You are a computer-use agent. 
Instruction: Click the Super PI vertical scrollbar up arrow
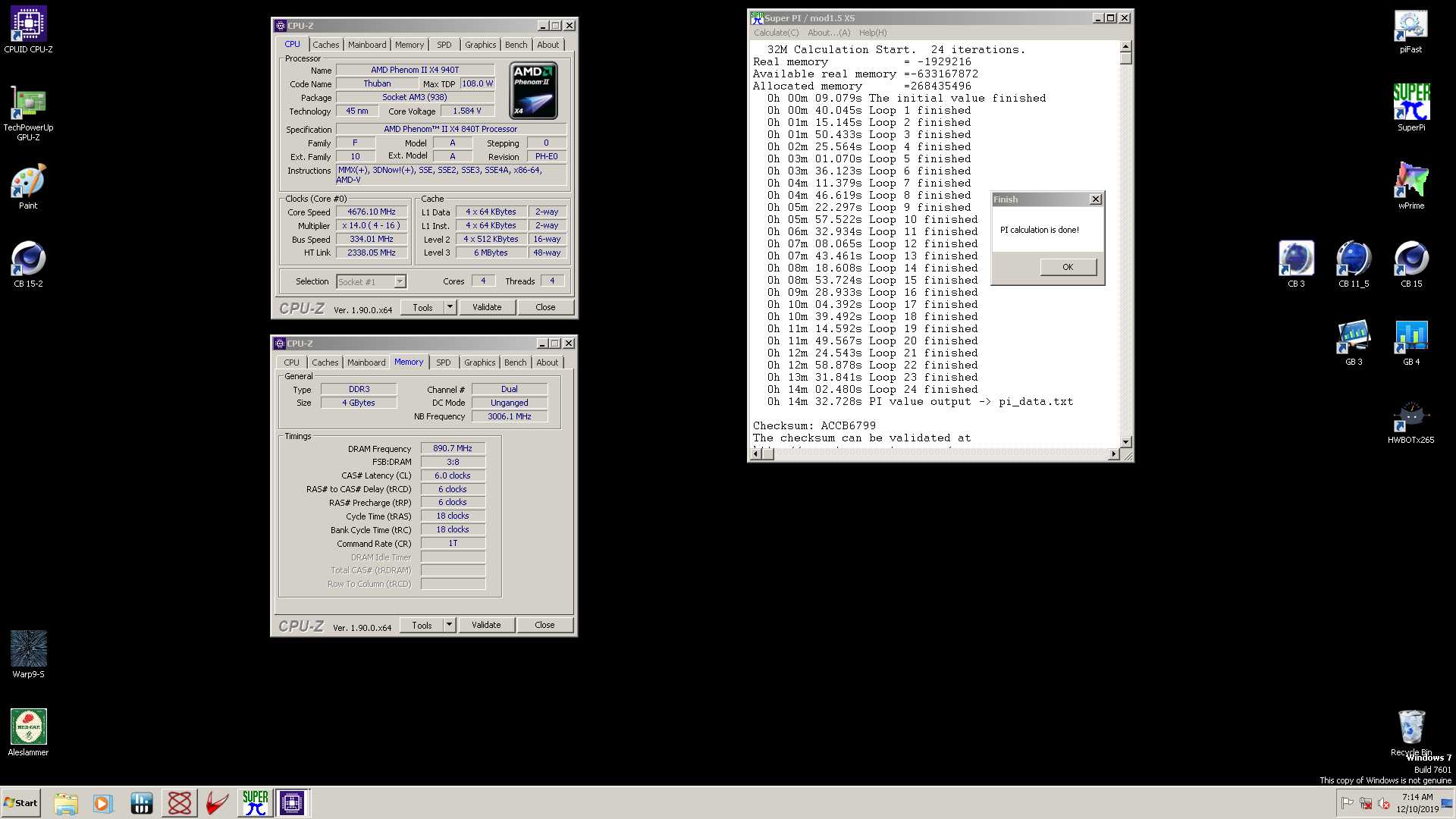pos(1126,47)
